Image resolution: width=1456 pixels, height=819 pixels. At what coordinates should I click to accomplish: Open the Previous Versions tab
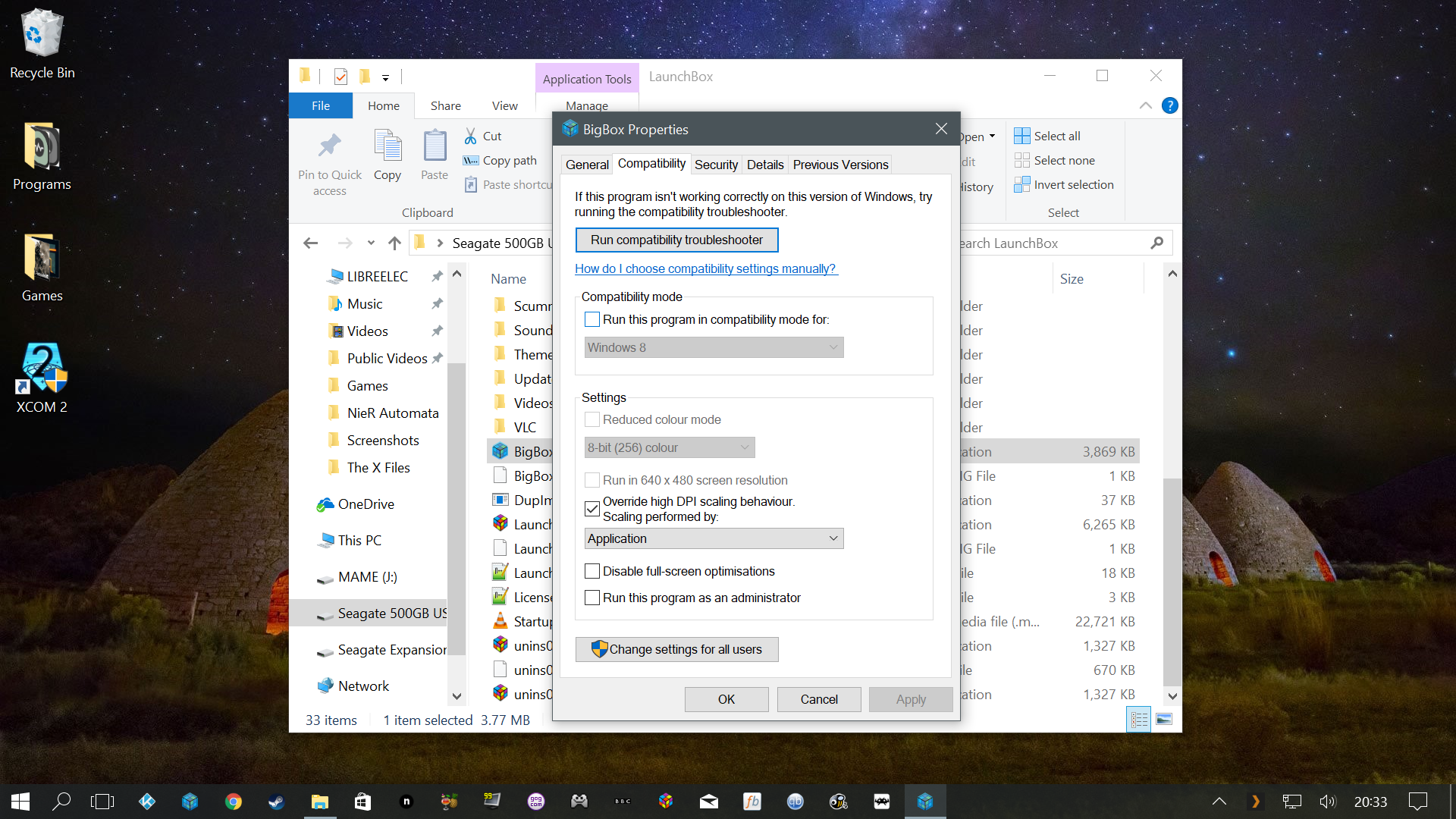coord(840,165)
